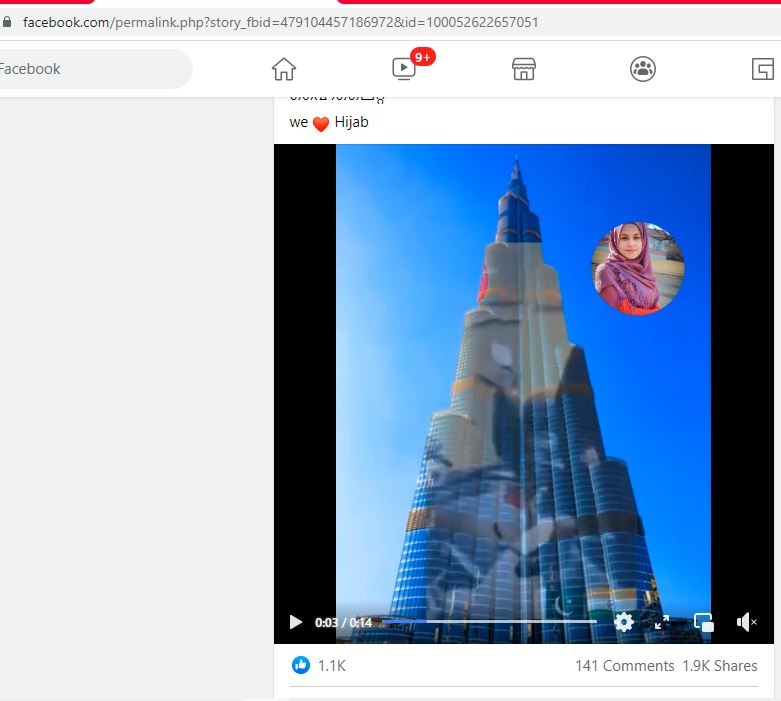Open video settings gear menu
The image size is (781, 701).
[624, 622]
